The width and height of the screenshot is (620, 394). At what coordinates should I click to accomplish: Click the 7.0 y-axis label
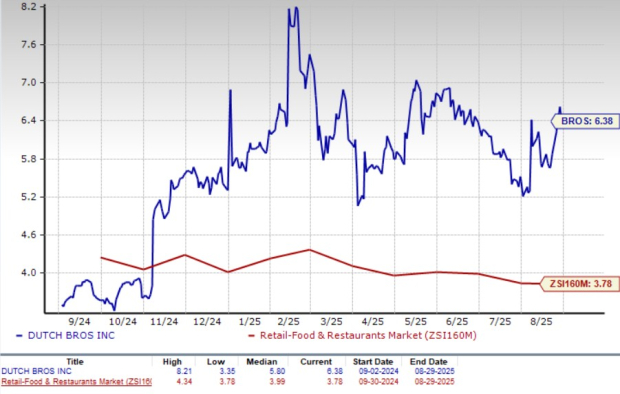(x=28, y=83)
